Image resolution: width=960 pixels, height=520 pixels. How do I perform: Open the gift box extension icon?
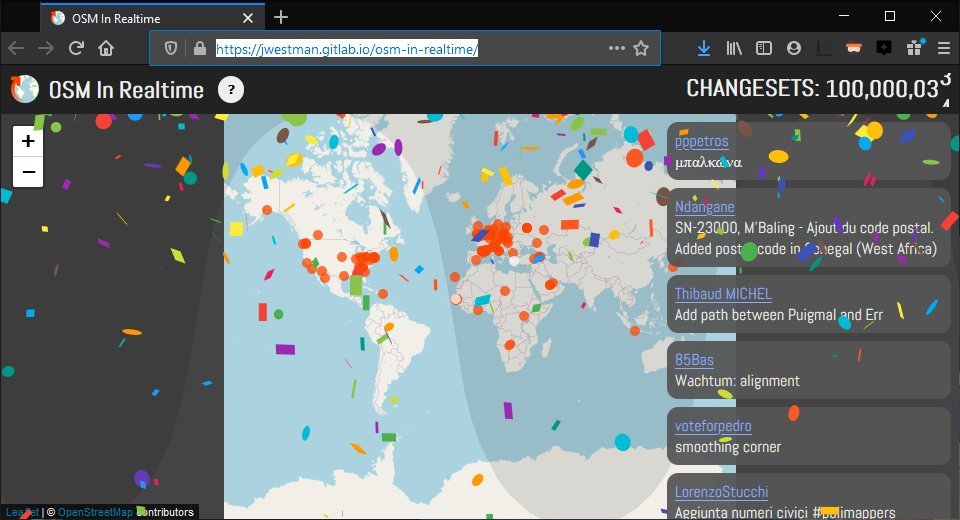click(914, 48)
